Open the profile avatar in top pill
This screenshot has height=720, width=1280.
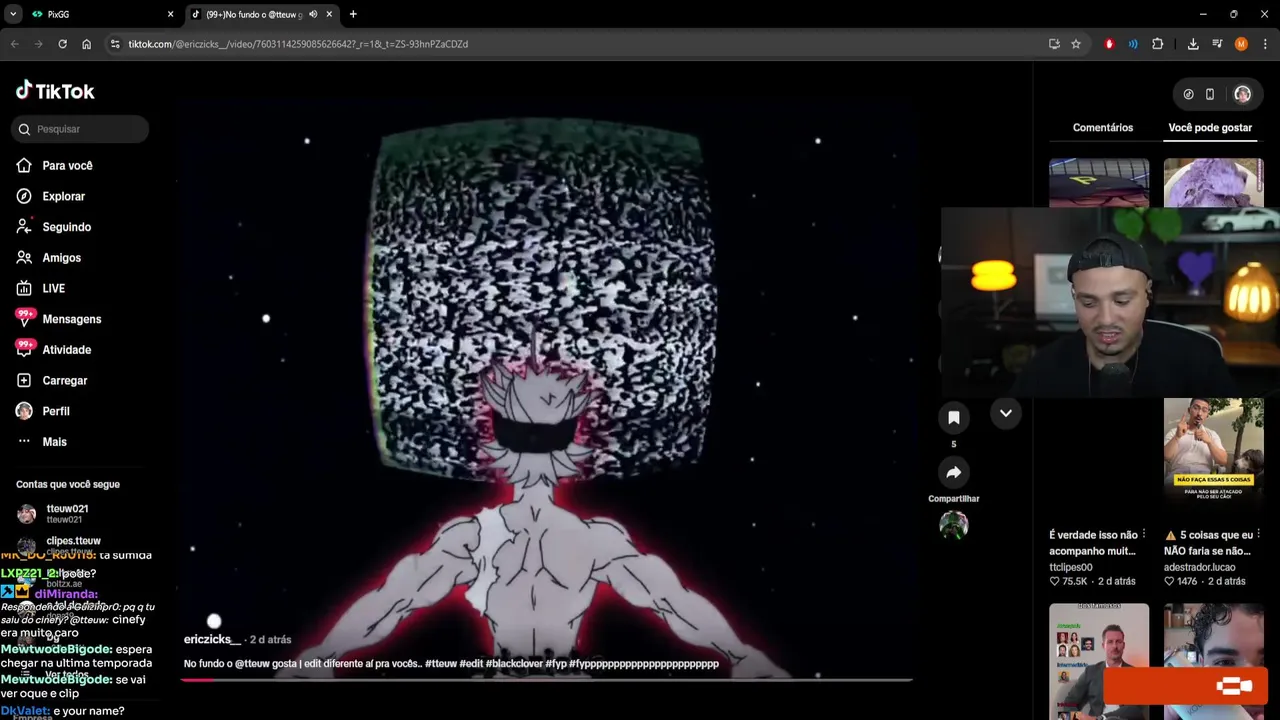click(1242, 94)
